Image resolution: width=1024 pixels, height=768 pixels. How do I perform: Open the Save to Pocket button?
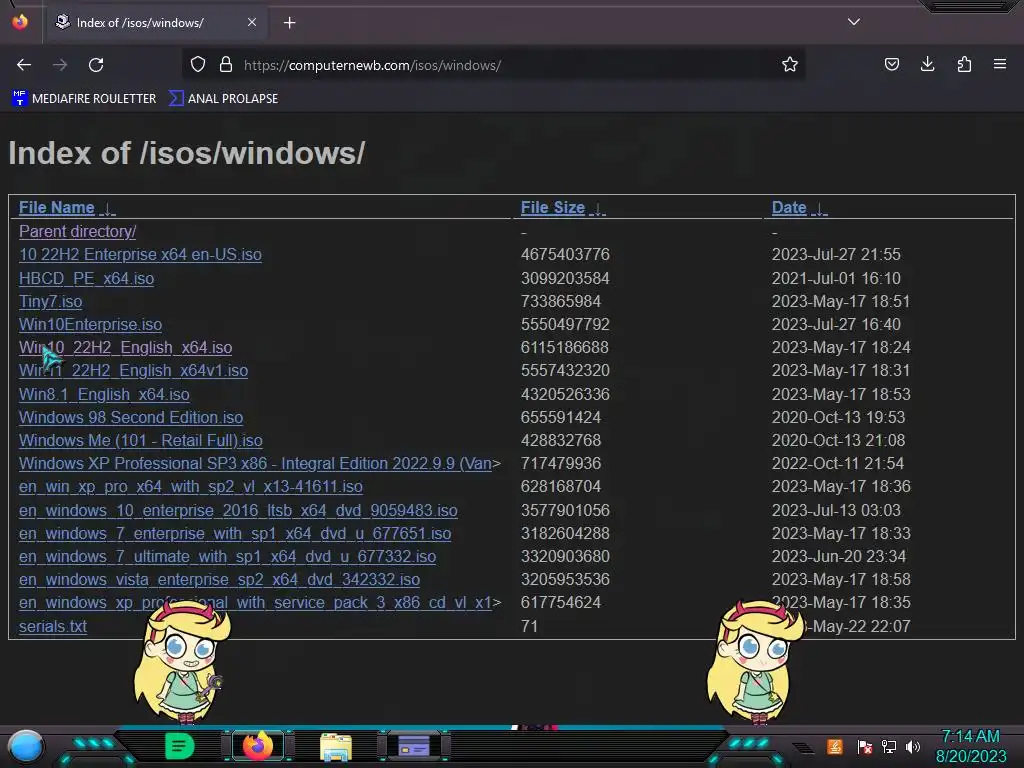(x=891, y=65)
